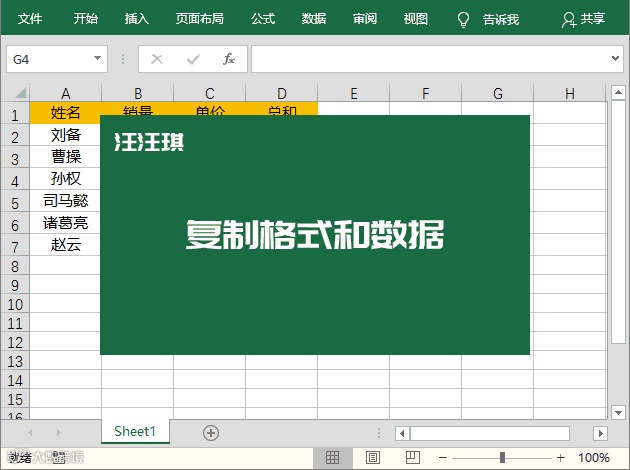The height and width of the screenshot is (470, 630).
Task: Click the cell containing 赵云
Action: pos(65,244)
